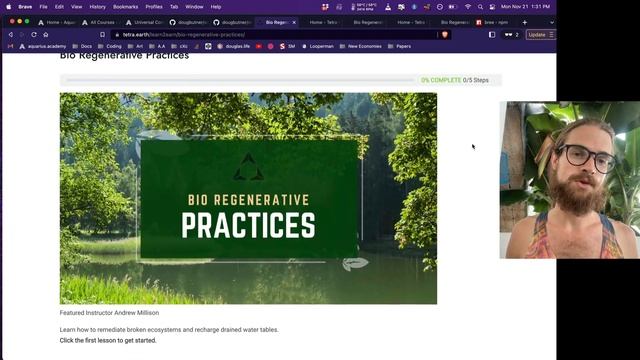Viewport: 640px width, 360px height.
Task: Open the browser home page icon
Action: [x=46, y=35]
